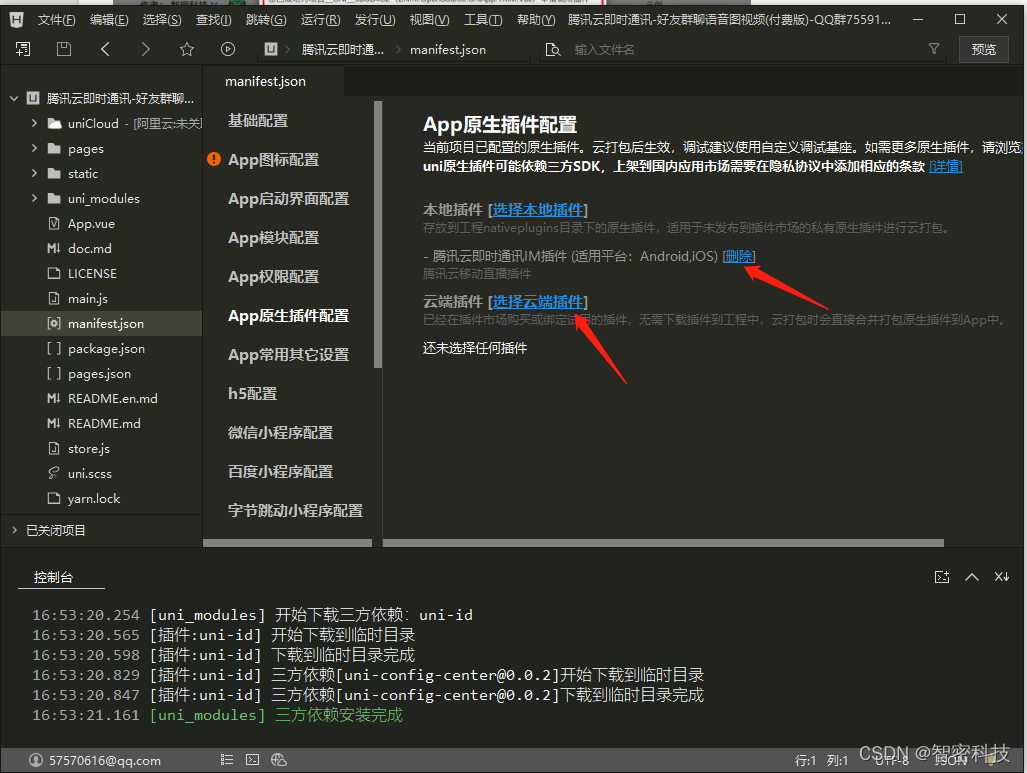Open pages.json in file tree
Viewport: 1027px width, 773px height.
coord(99,373)
